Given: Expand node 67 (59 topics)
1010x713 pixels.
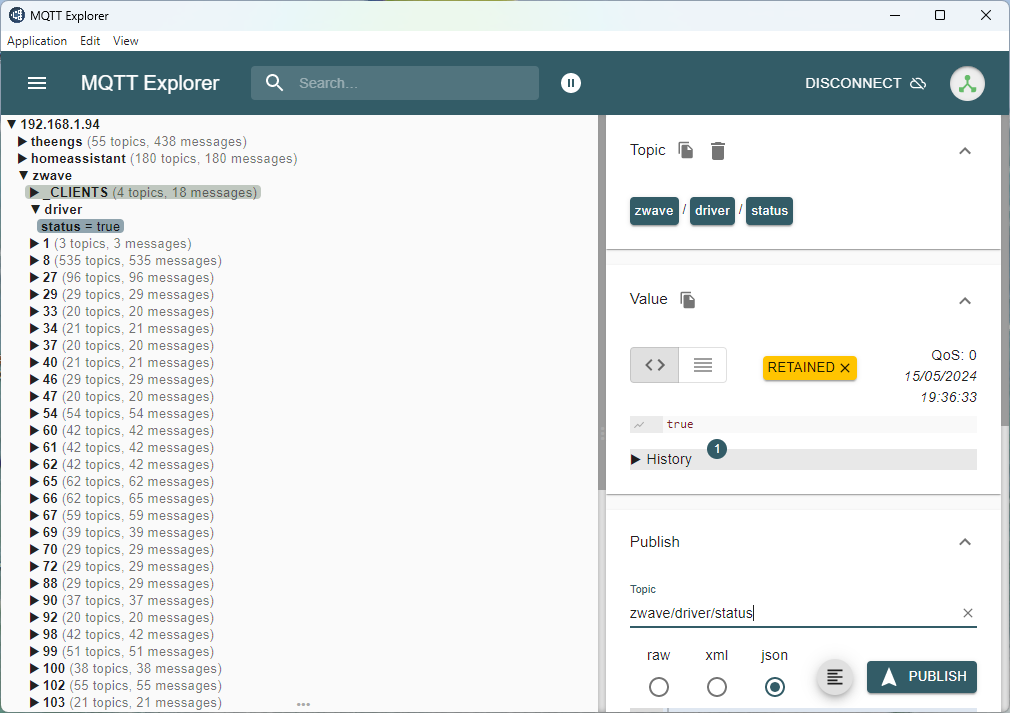Looking at the screenshot, I should (34, 515).
